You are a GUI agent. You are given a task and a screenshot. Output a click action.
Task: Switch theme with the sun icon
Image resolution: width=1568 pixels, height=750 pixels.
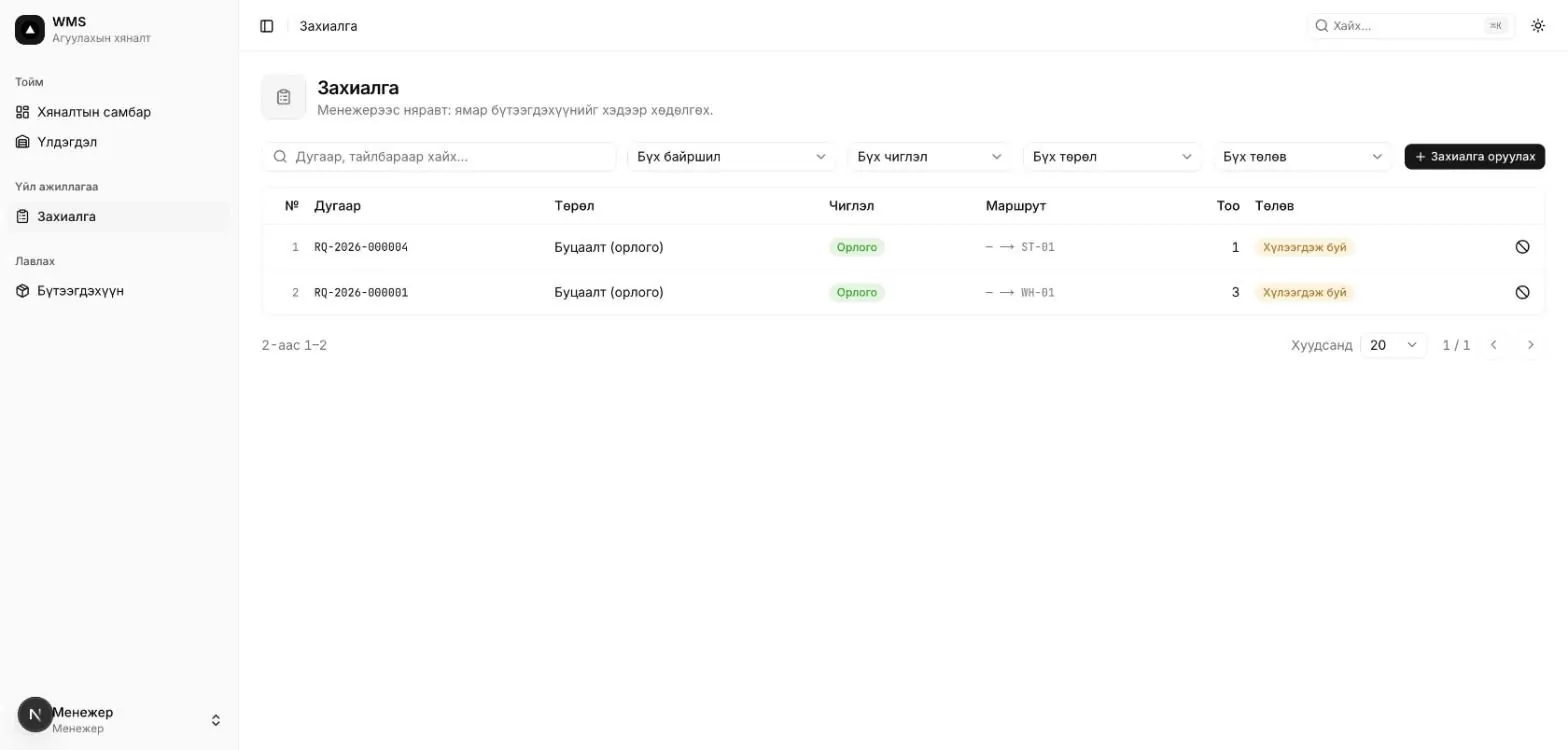coord(1538,26)
